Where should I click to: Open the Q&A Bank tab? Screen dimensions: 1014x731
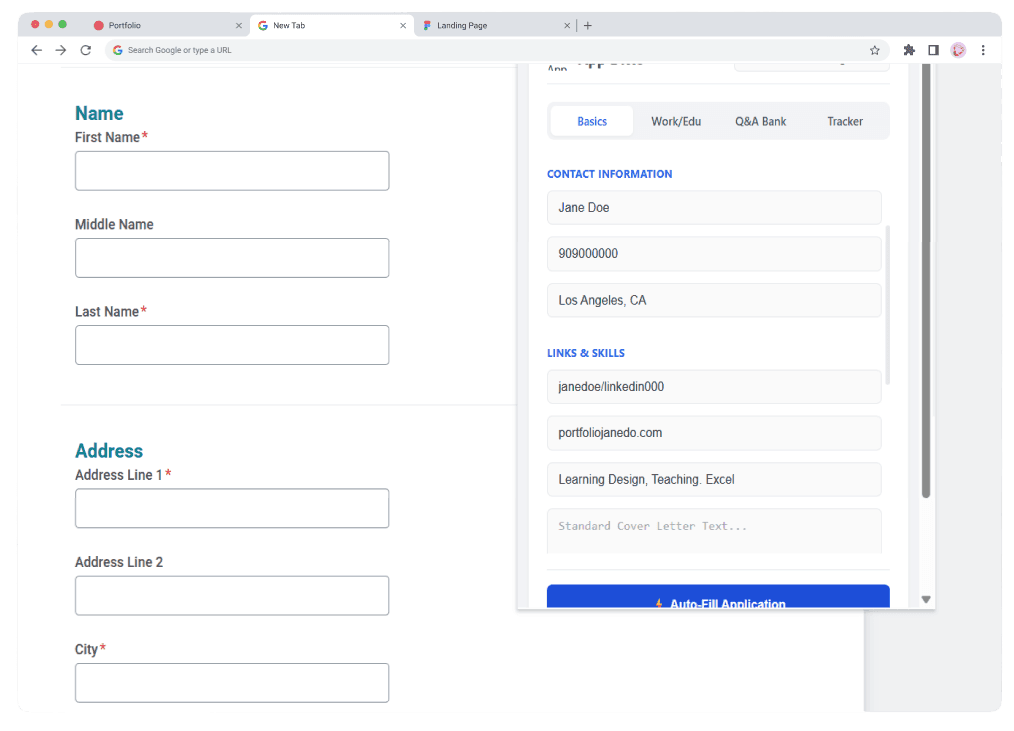click(760, 121)
